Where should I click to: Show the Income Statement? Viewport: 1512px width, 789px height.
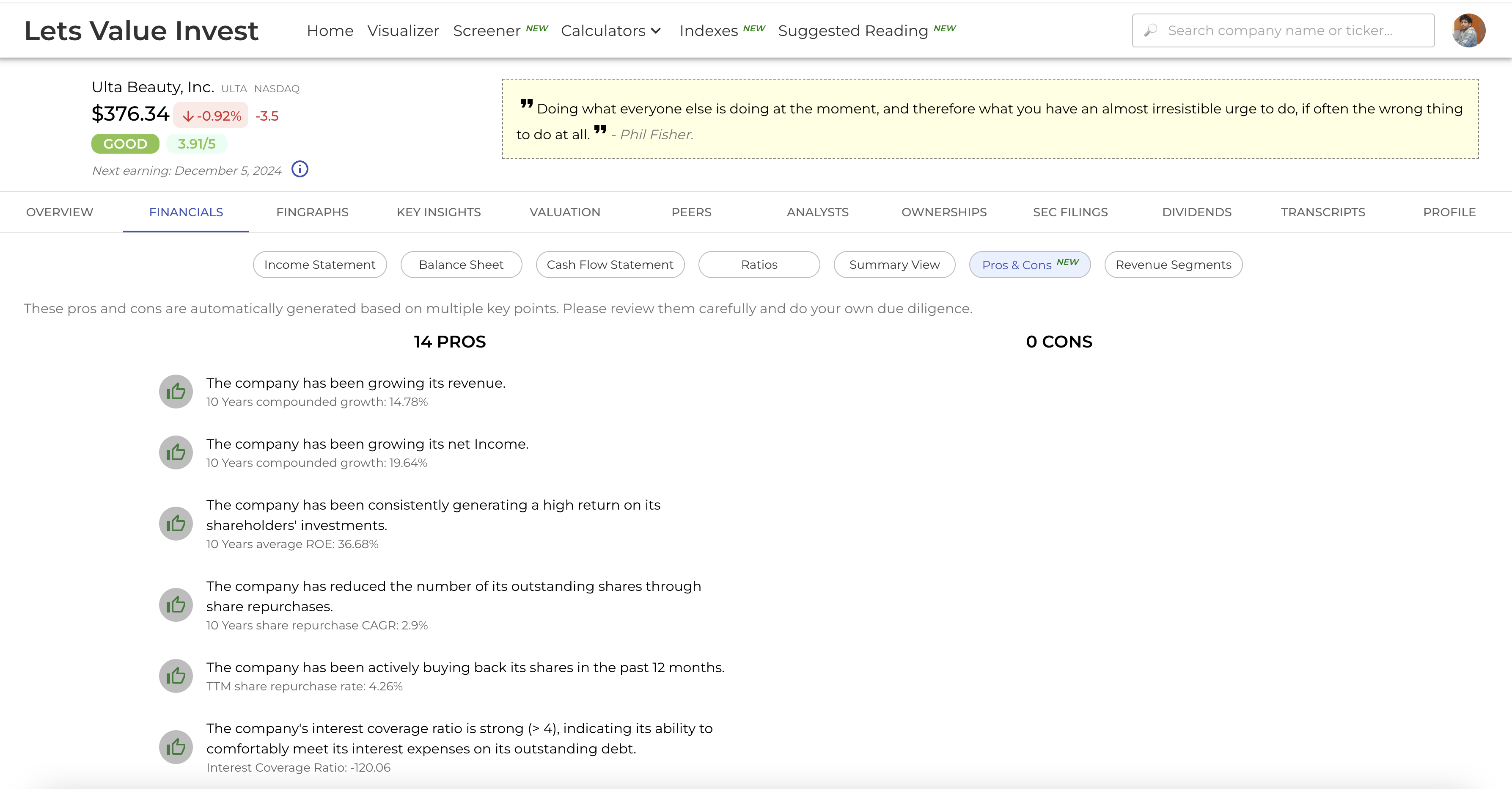click(x=320, y=265)
